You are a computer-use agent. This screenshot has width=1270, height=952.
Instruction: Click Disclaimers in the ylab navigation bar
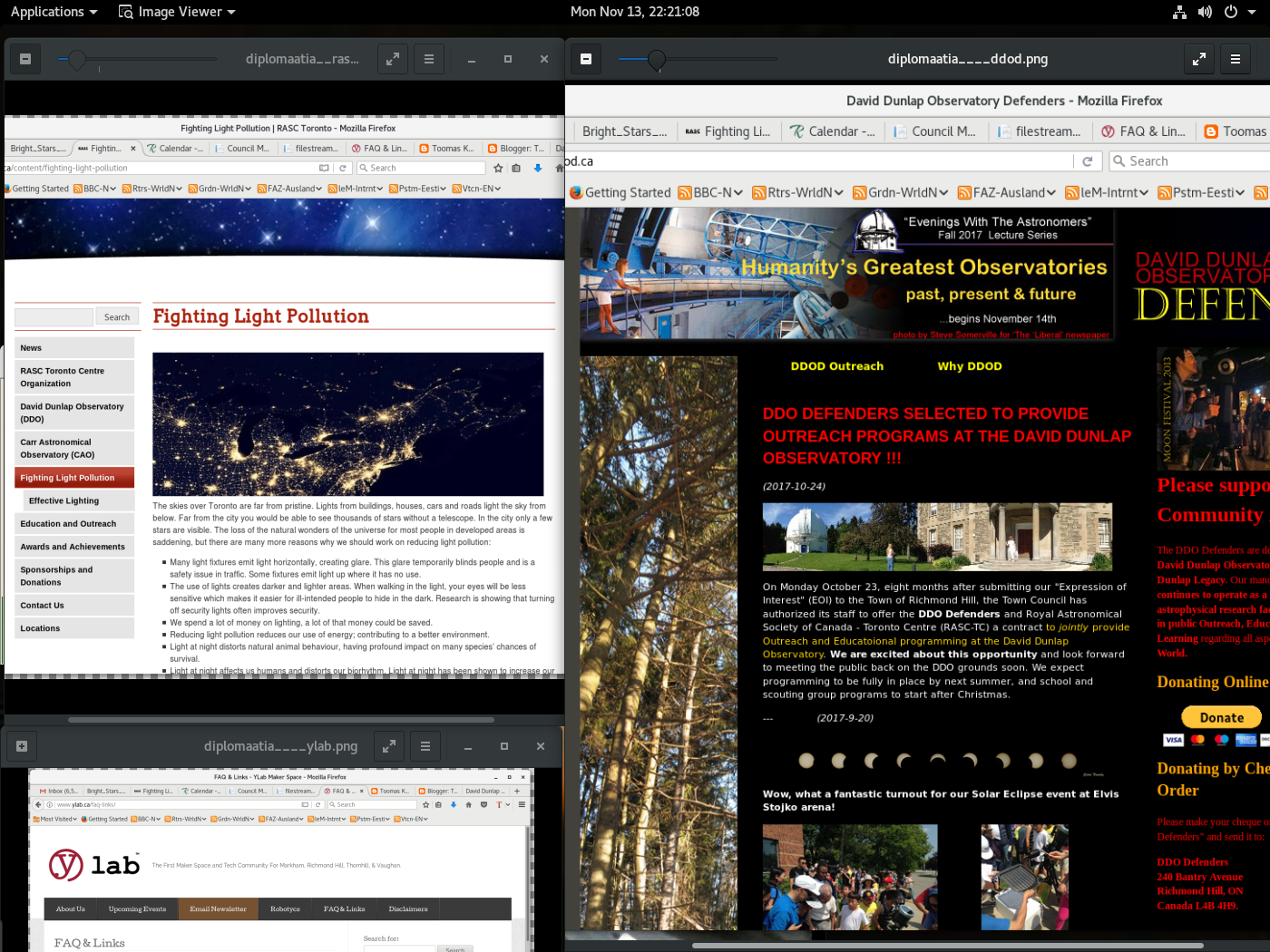[408, 909]
